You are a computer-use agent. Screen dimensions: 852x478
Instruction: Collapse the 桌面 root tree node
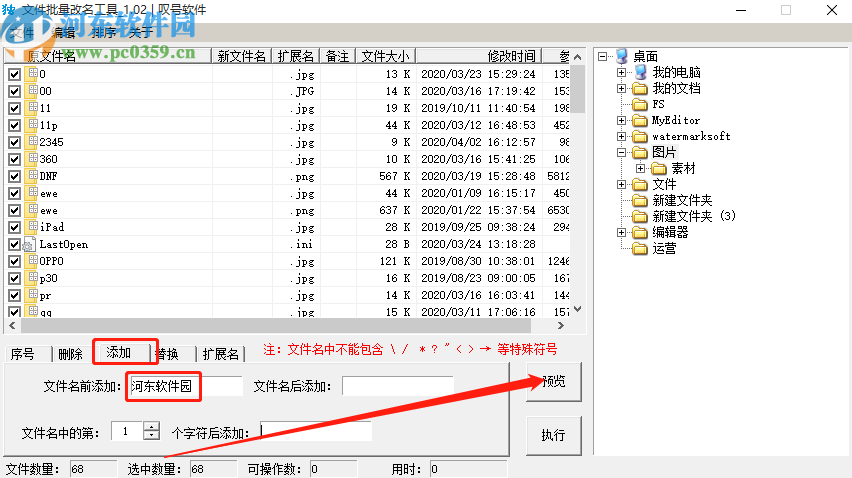[602, 56]
